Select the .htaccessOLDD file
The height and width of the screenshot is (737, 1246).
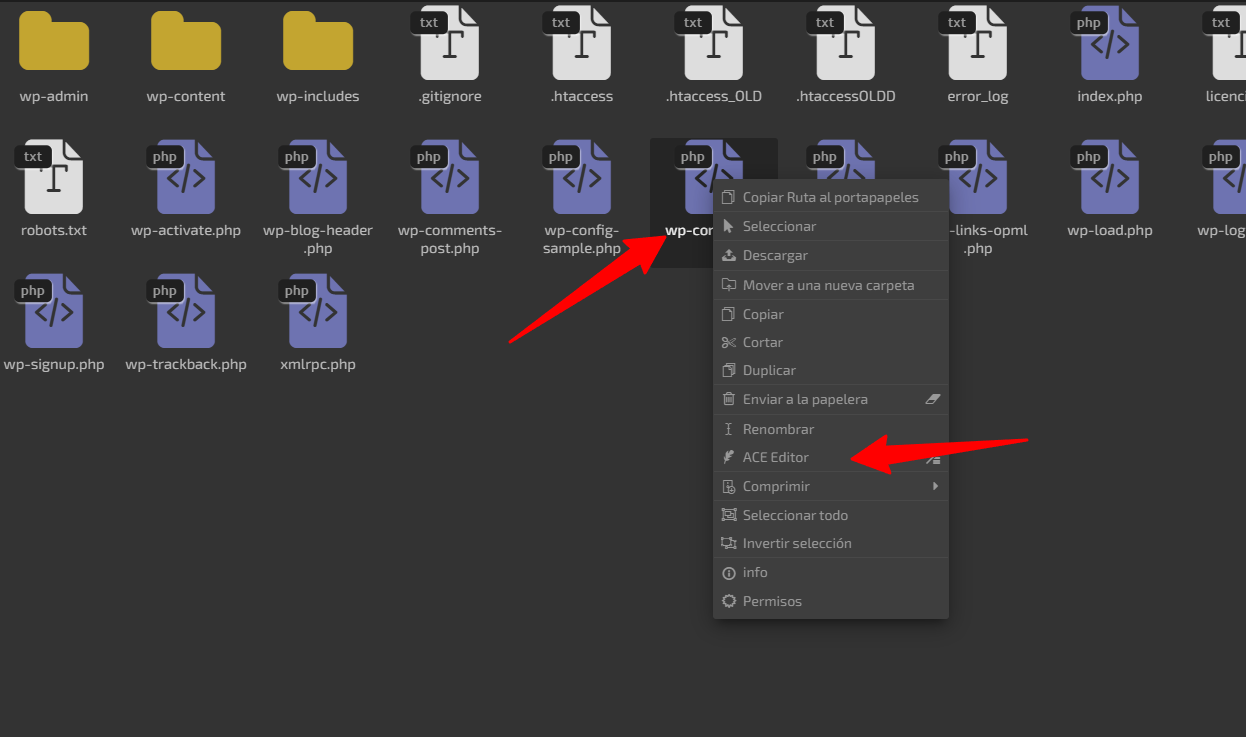[846, 55]
